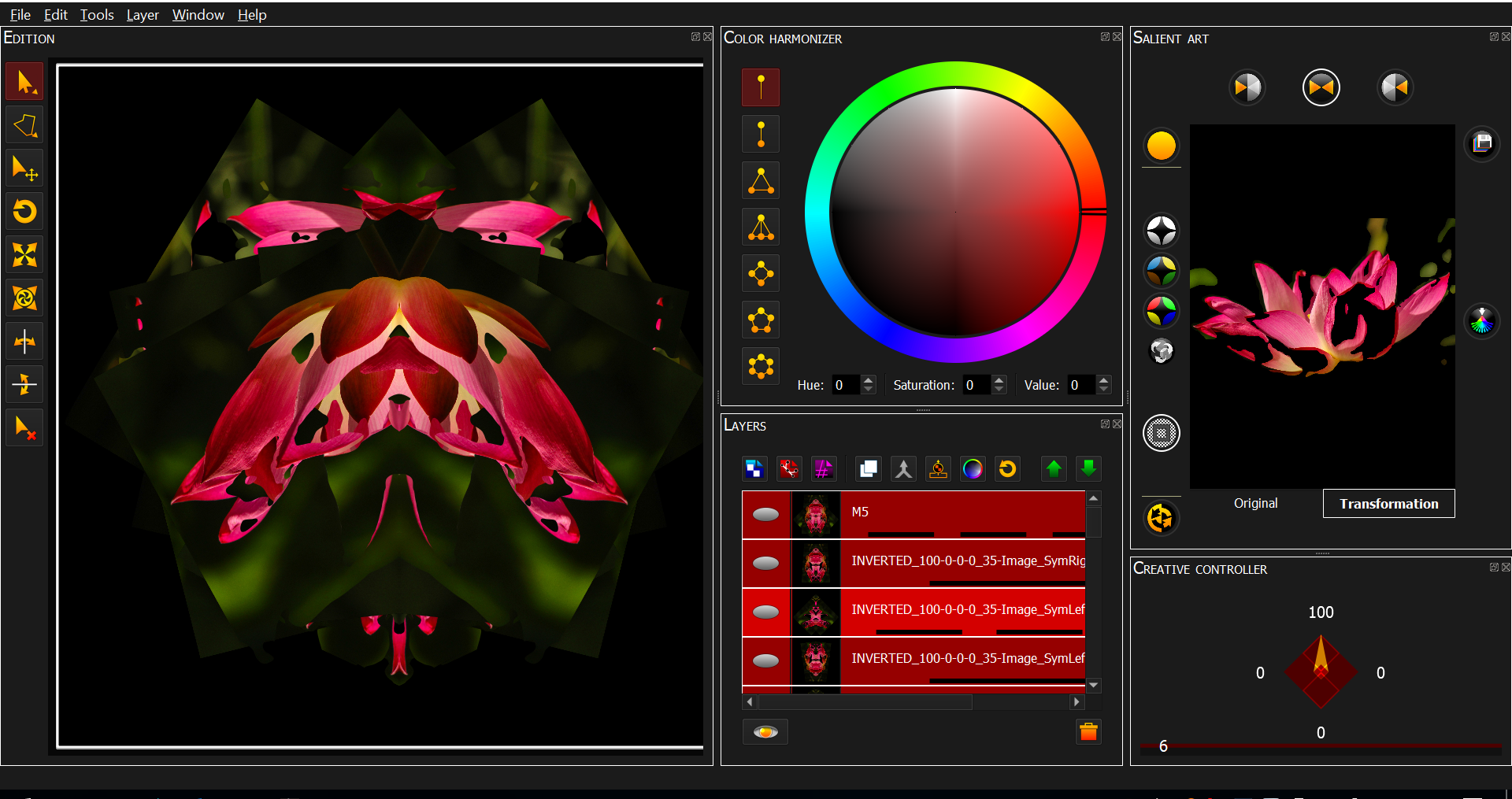Click the layers list scroll-right arrow
The width and height of the screenshot is (1512, 799).
coord(1077,701)
